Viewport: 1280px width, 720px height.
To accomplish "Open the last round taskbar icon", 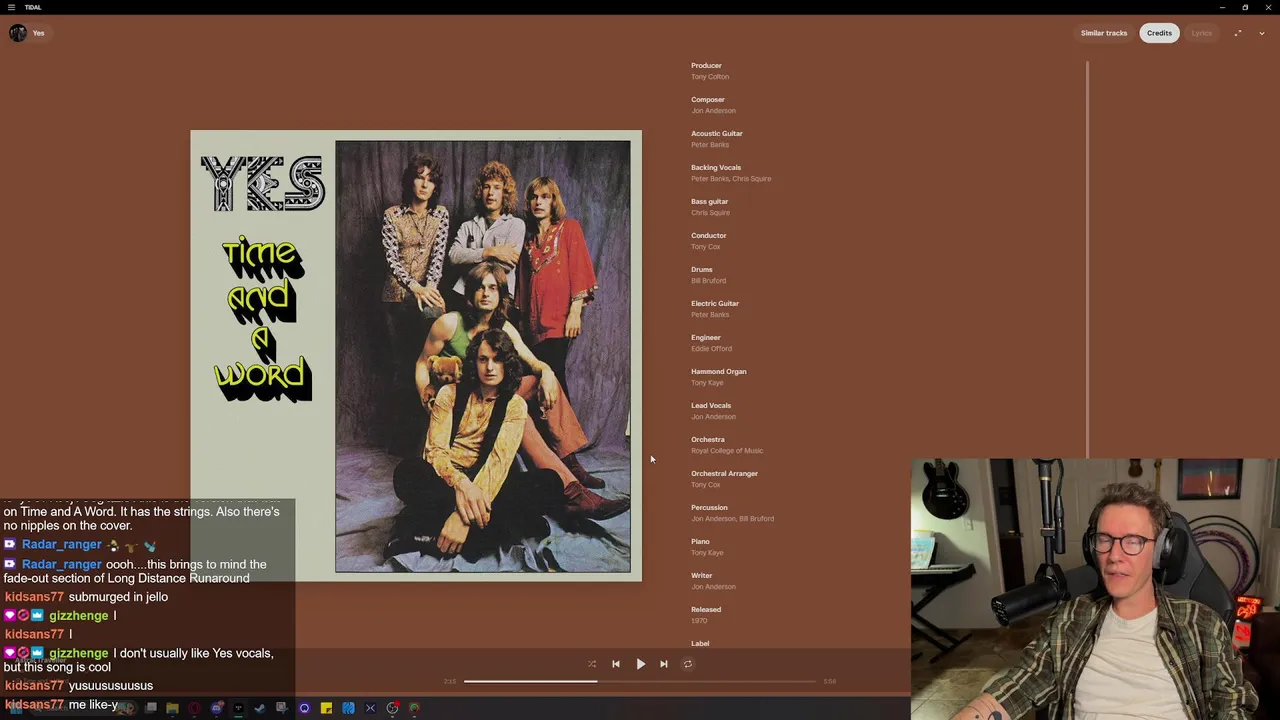I will click(414, 708).
